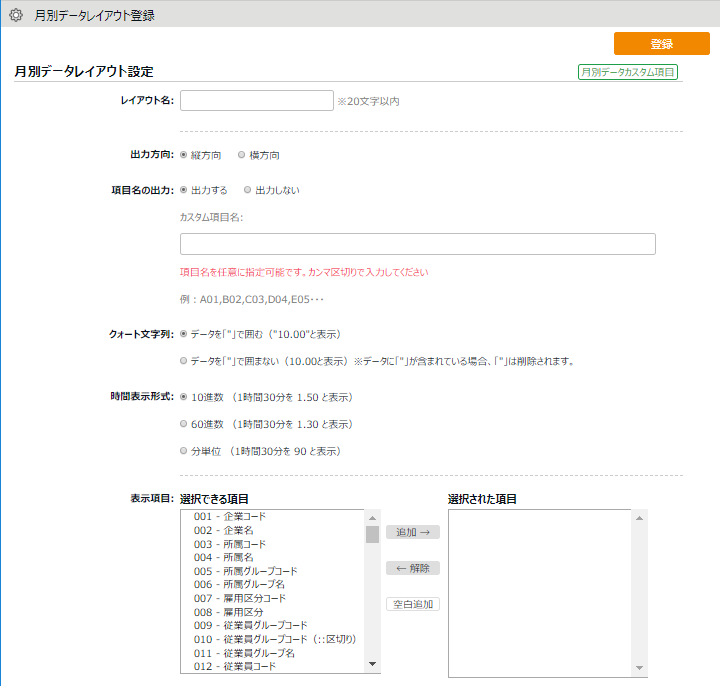This screenshot has width=720, height=686.
Task: Select 004 - 所属名 list item
Action: tap(273, 557)
